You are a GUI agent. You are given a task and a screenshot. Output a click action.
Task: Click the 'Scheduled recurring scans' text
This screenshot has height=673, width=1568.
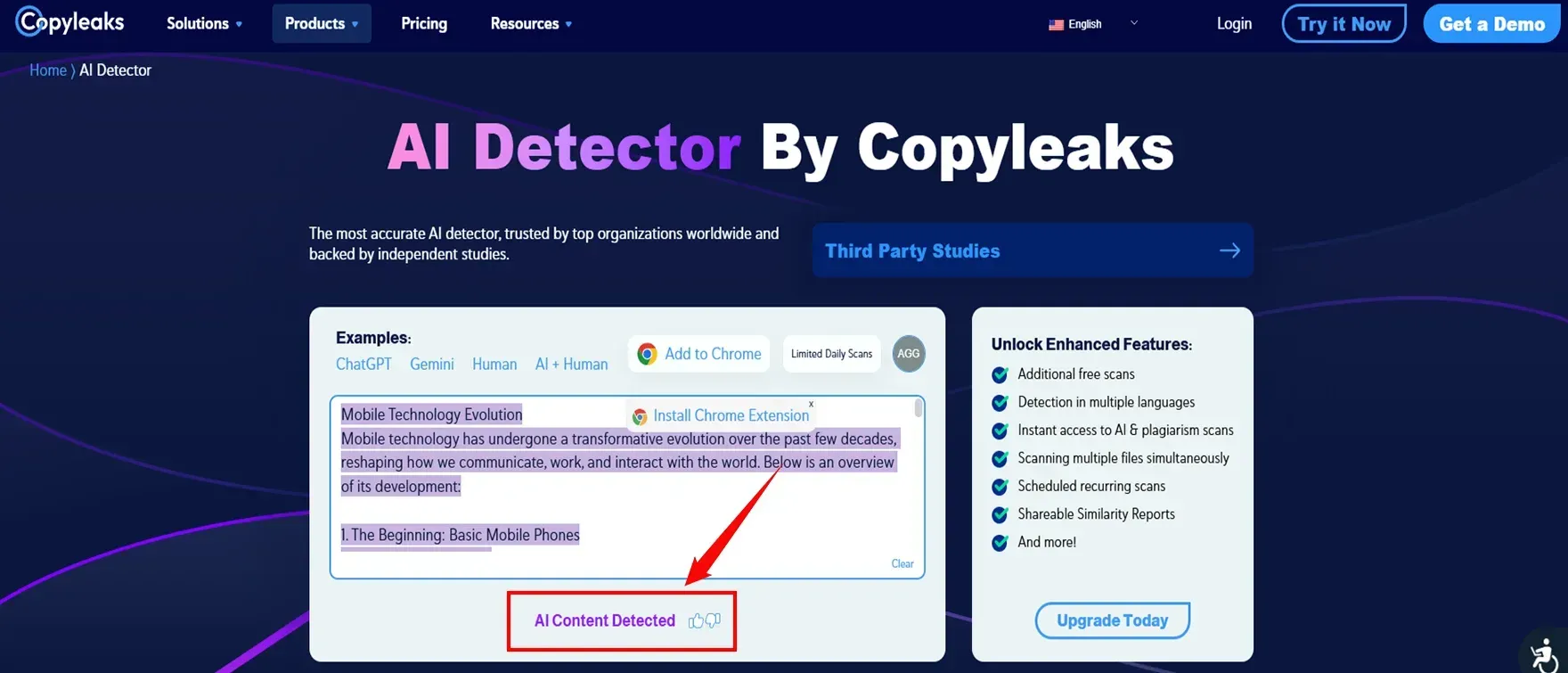coord(1091,486)
